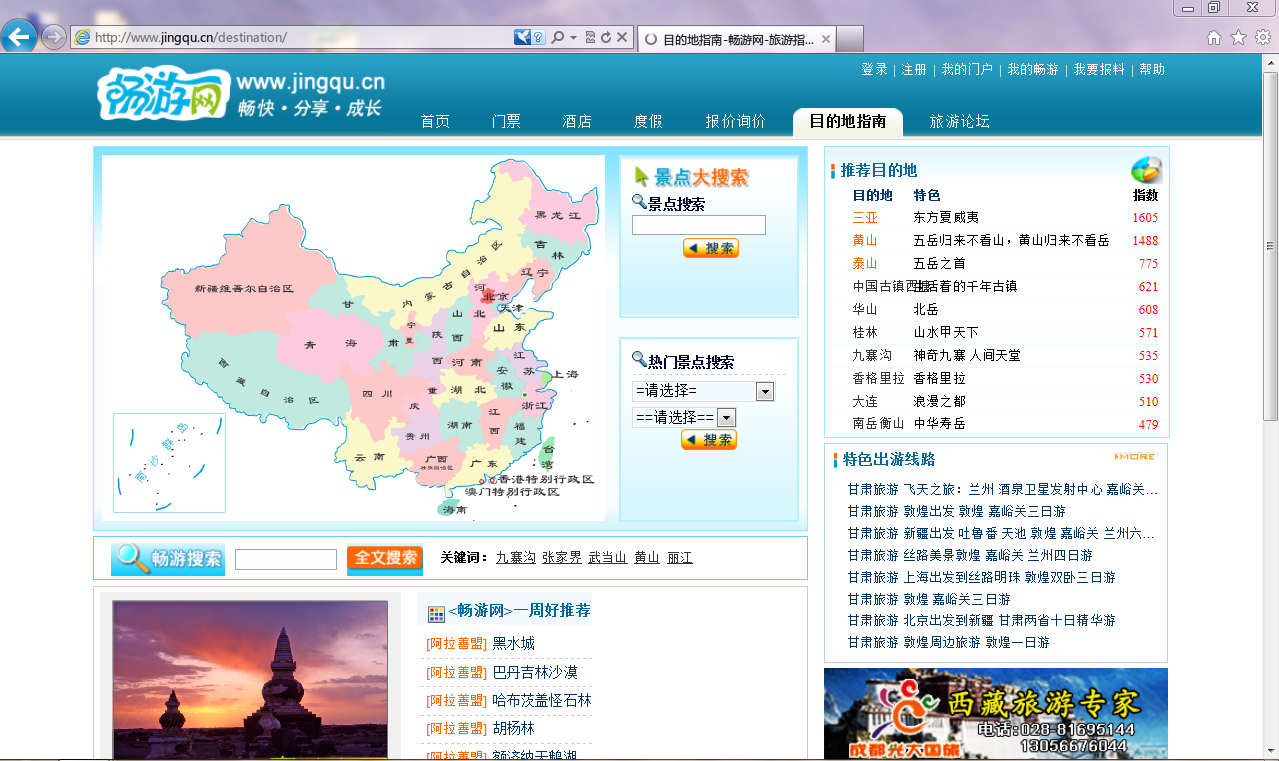This screenshot has width=1279, height=761.
Task: Click the 我要报料 link
Action: (1099, 69)
